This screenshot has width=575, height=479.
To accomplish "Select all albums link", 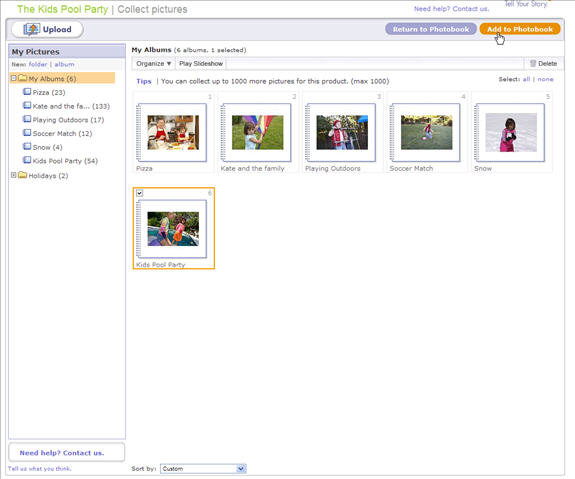I will click(526, 79).
